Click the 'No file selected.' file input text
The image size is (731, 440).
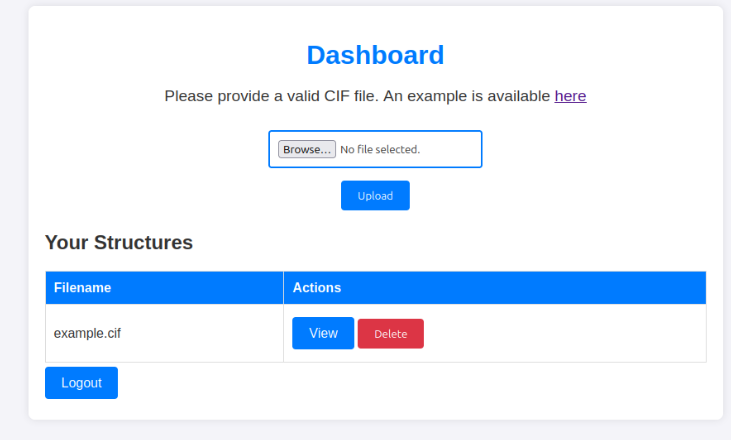pyautogui.click(x=380, y=149)
